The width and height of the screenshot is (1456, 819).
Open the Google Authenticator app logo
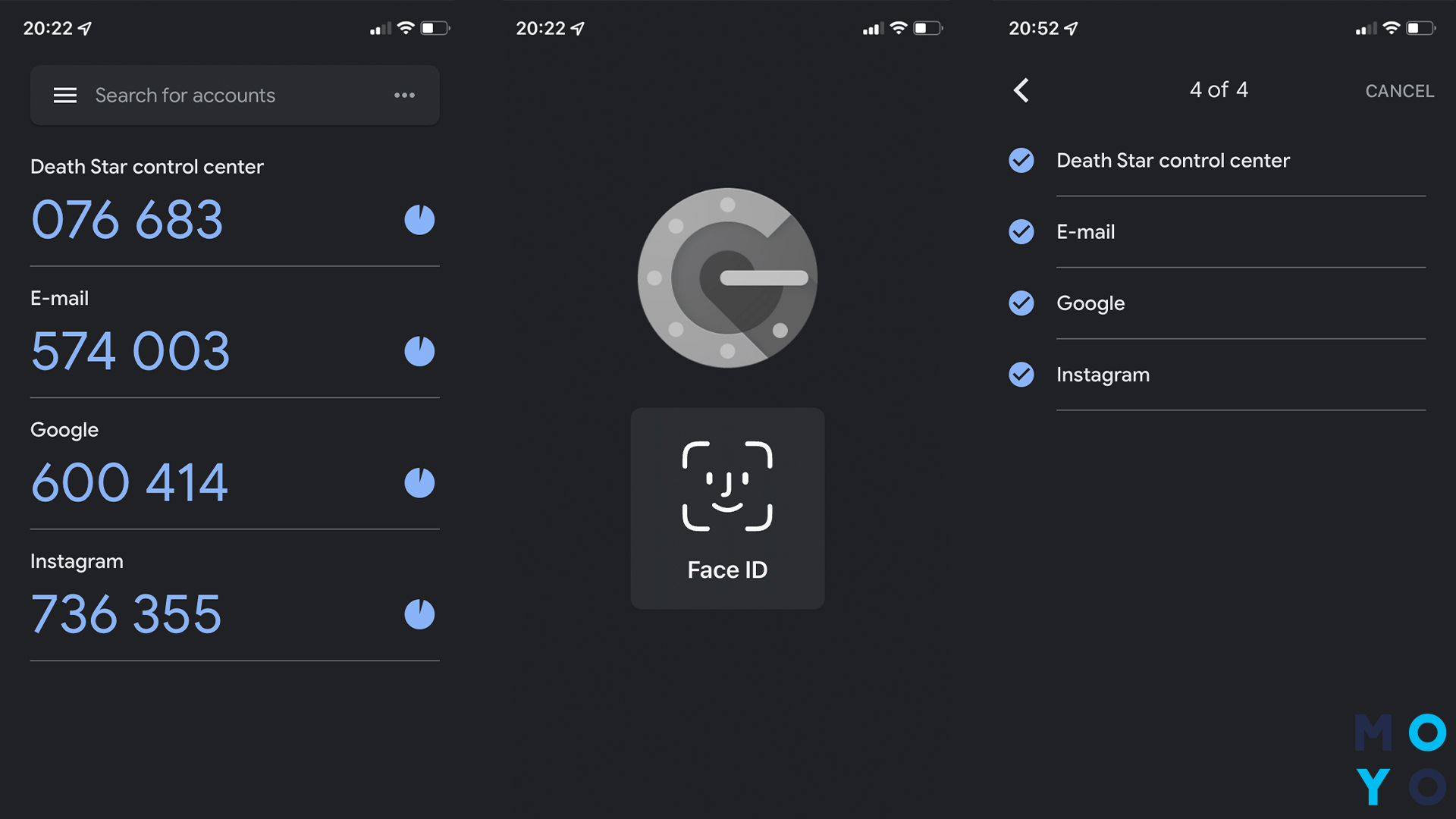726,278
